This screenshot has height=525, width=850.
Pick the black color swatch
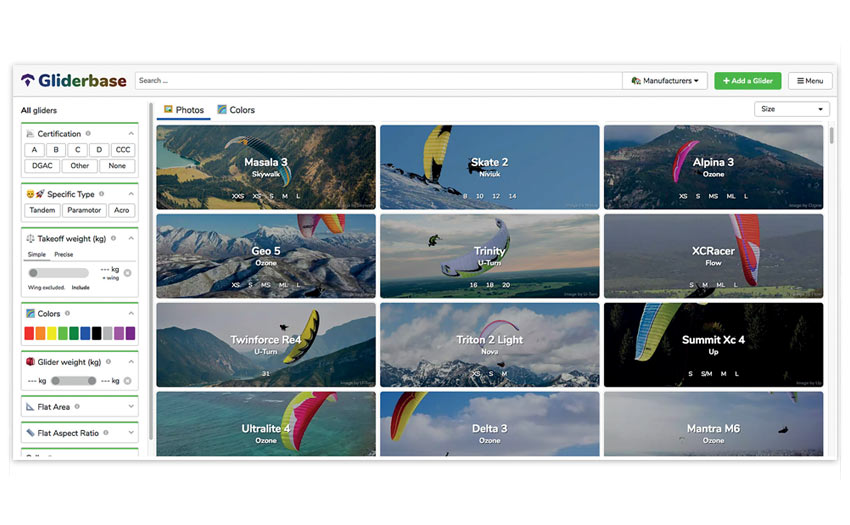(96, 333)
